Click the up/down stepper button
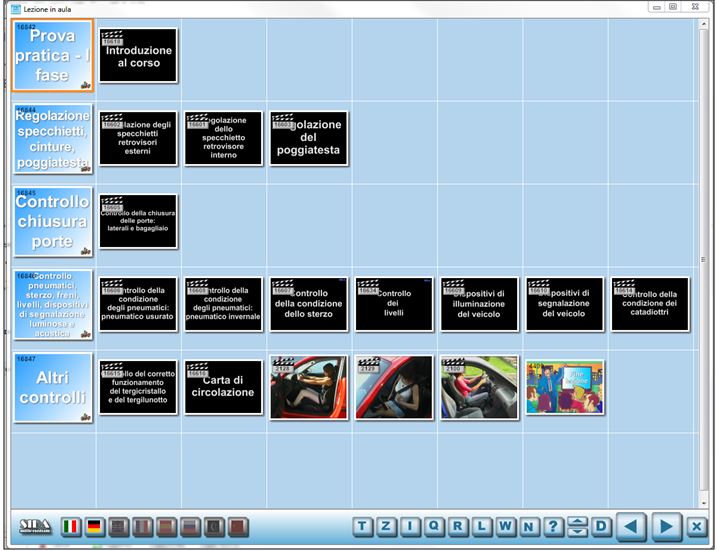This screenshot has width=717, height=551. 577,527
